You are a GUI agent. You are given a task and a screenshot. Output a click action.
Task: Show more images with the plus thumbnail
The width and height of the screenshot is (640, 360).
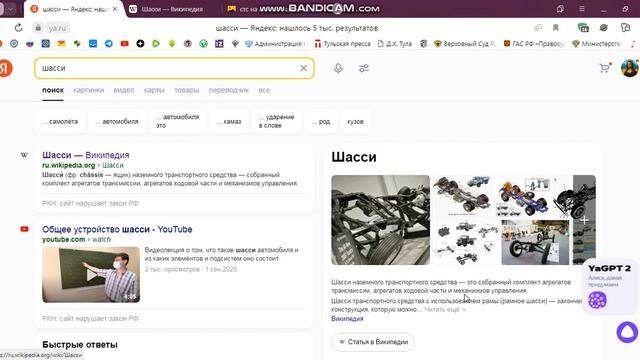[x=584, y=220]
